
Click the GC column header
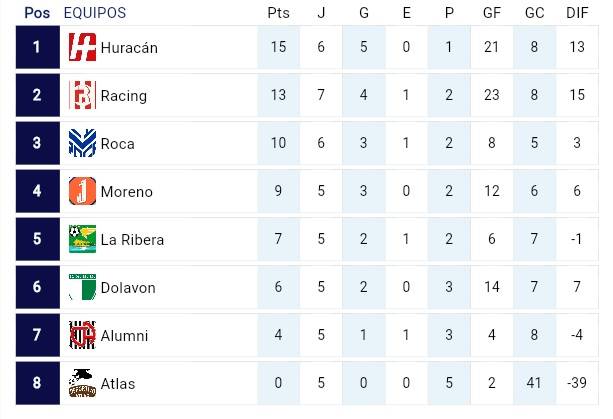(x=535, y=13)
